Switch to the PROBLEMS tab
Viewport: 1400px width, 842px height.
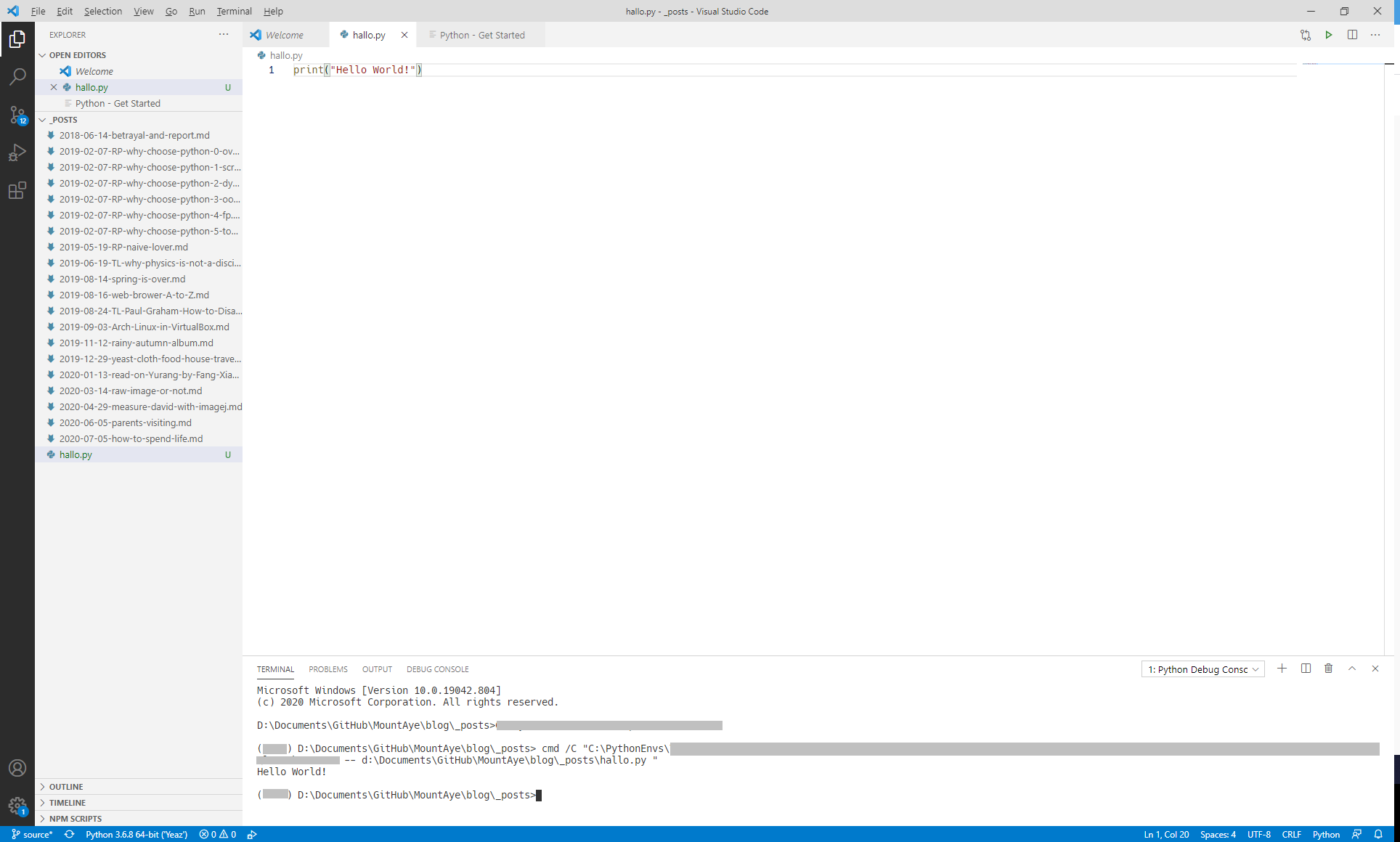point(327,669)
